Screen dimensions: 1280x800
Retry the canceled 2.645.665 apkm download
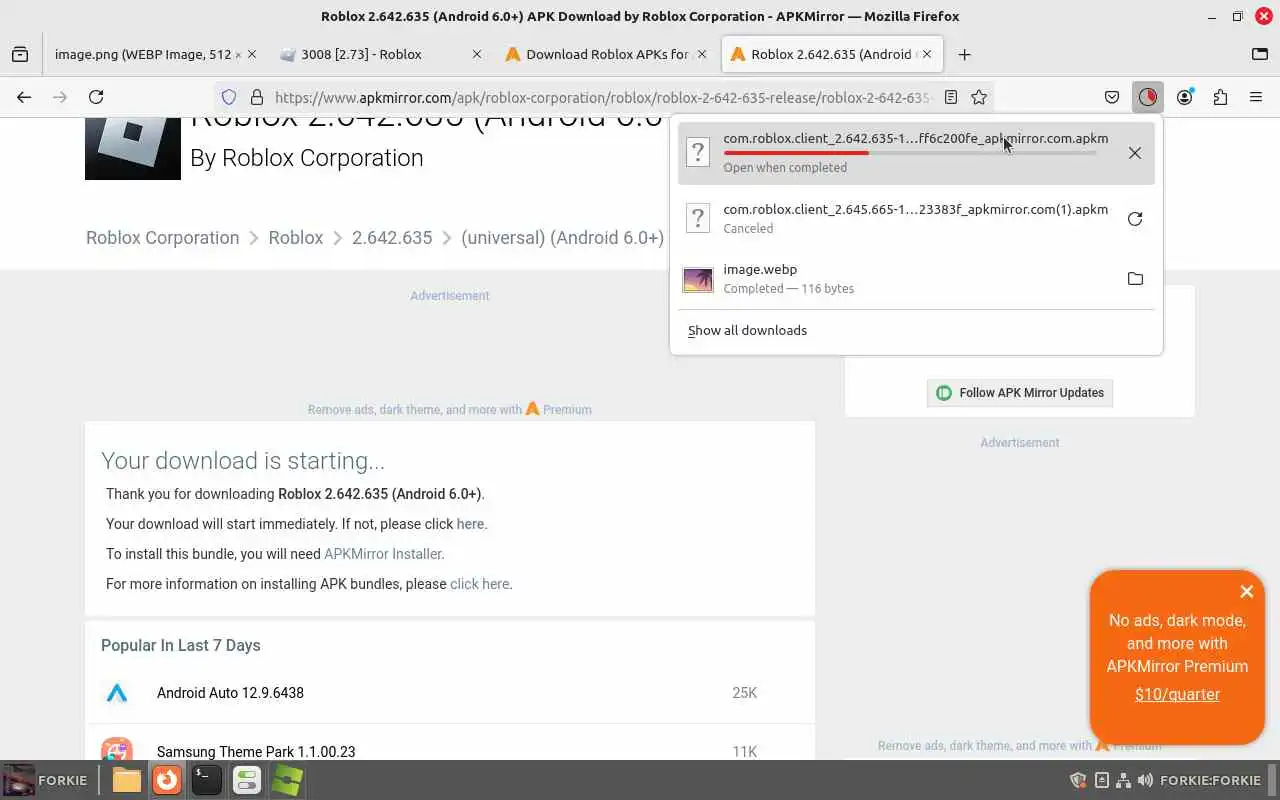click(x=1135, y=219)
